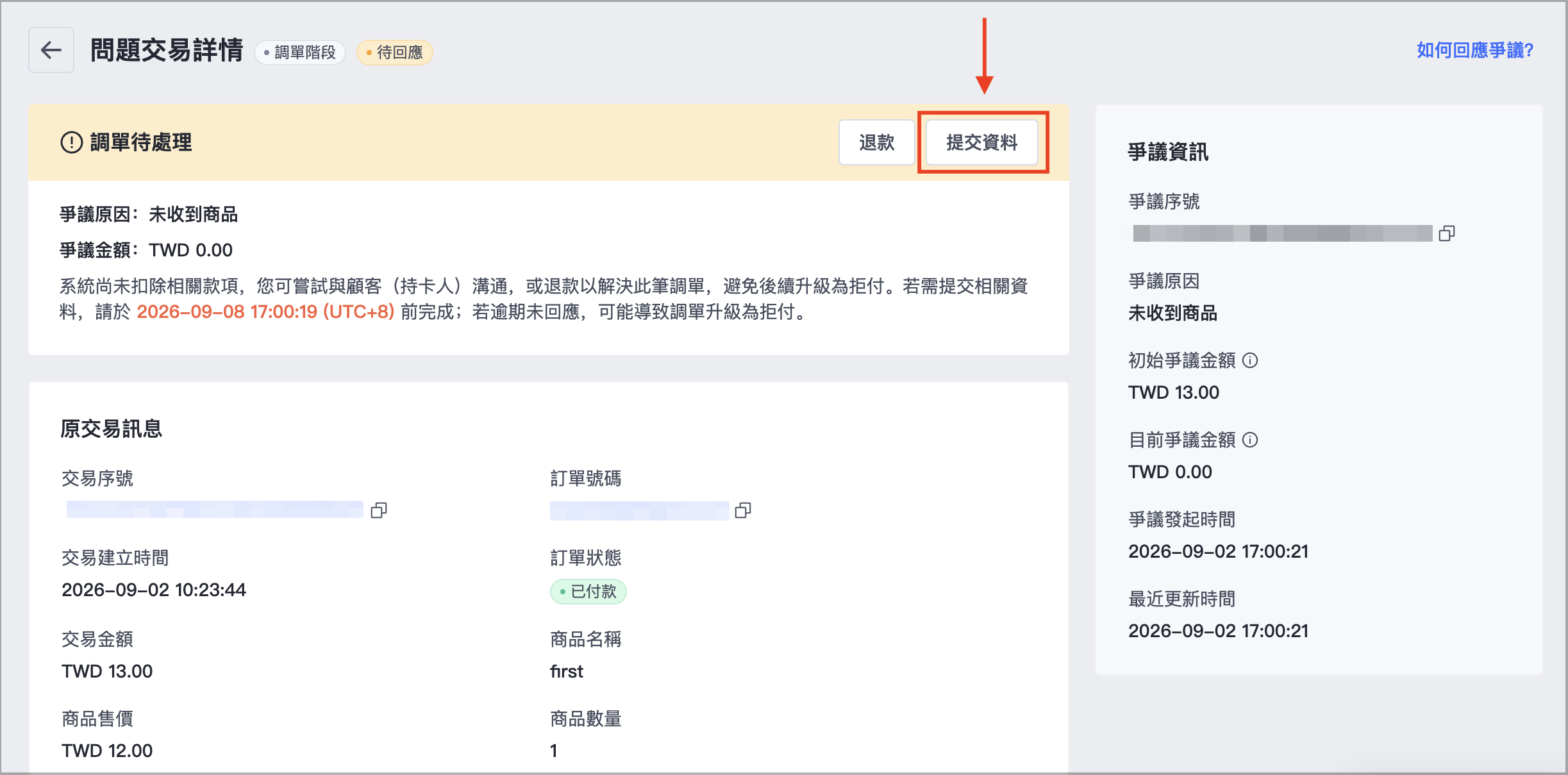This screenshot has height=775, width=1568.
Task: Select the 最近更新時間 timestamp value
Action: [x=1219, y=631]
